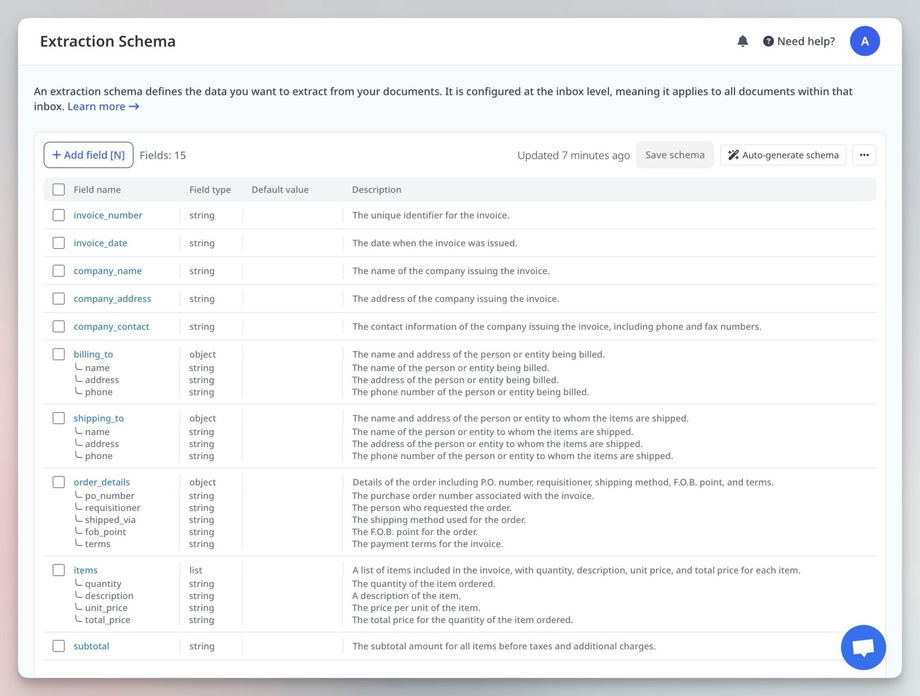
Task: Click the Auto-generate schema button
Action: (783, 155)
